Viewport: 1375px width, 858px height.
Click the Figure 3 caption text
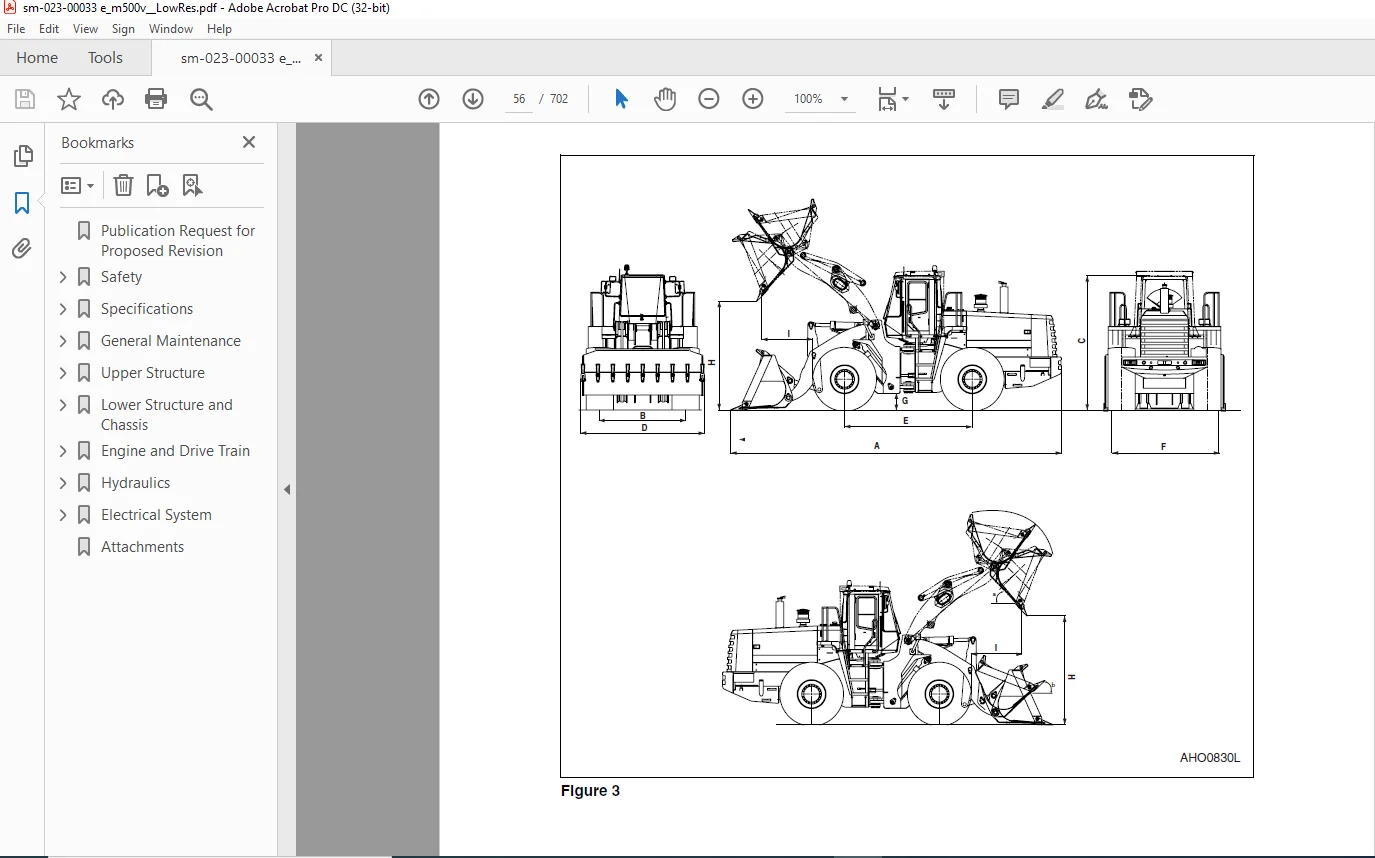click(590, 791)
